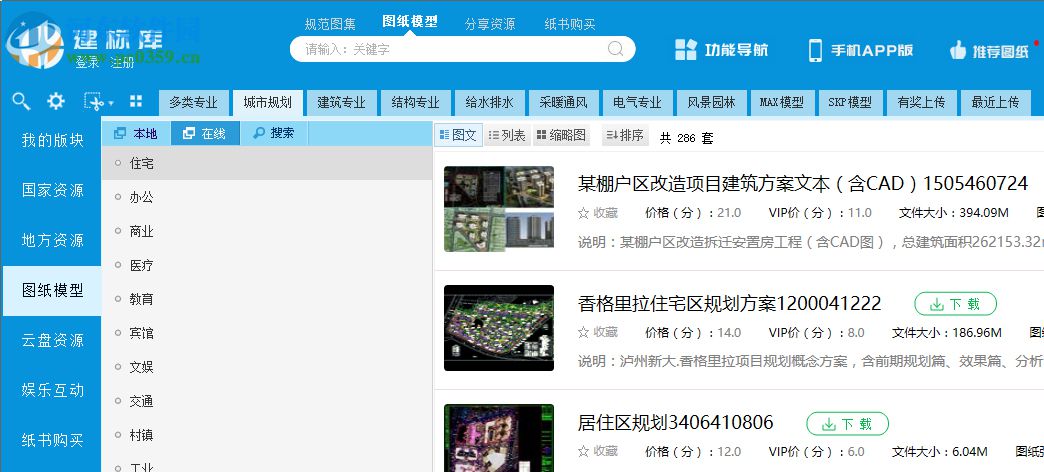Select the 风景园林 category tab
Viewport: 1044px width, 472px height.
click(x=711, y=103)
